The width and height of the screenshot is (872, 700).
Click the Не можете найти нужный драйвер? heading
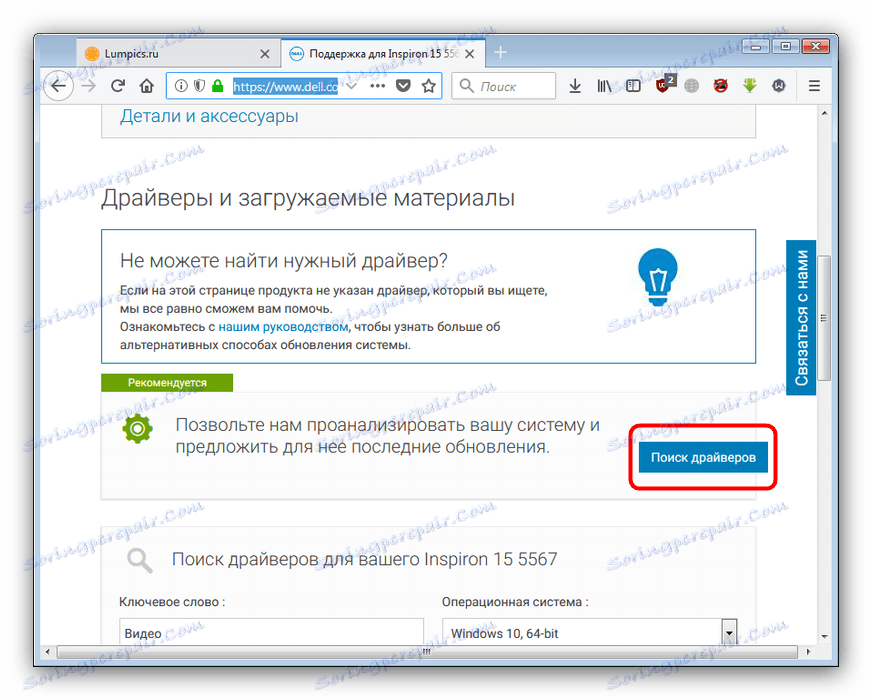(284, 261)
